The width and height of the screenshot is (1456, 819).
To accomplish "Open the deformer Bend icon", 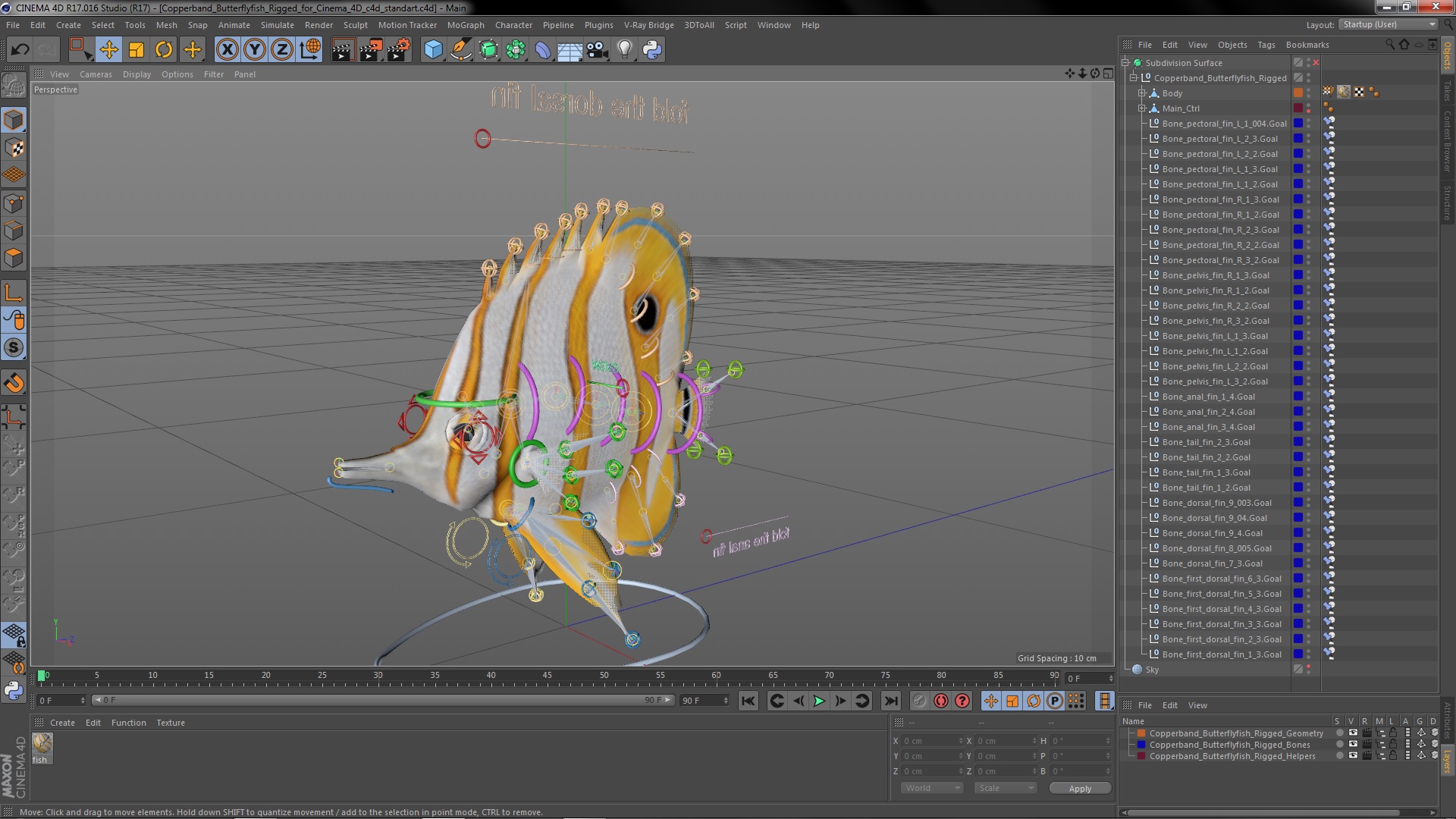I will 543,50.
